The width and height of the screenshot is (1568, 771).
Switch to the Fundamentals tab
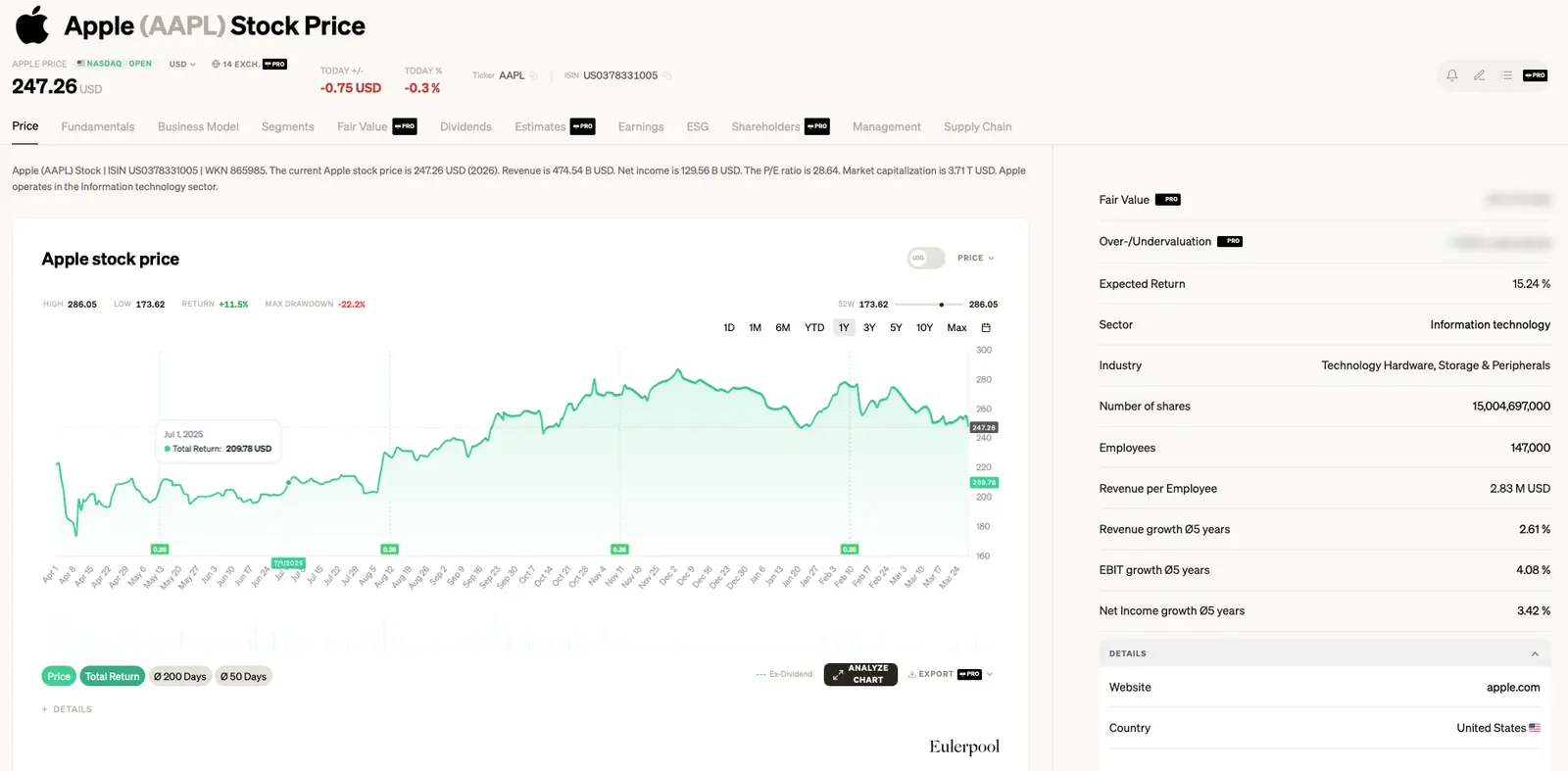click(98, 127)
